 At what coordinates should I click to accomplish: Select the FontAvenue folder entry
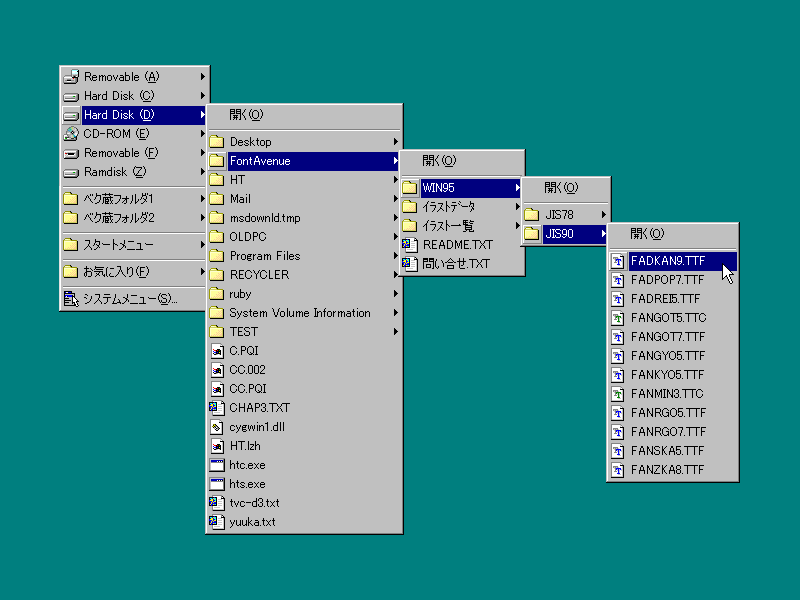(305, 161)
